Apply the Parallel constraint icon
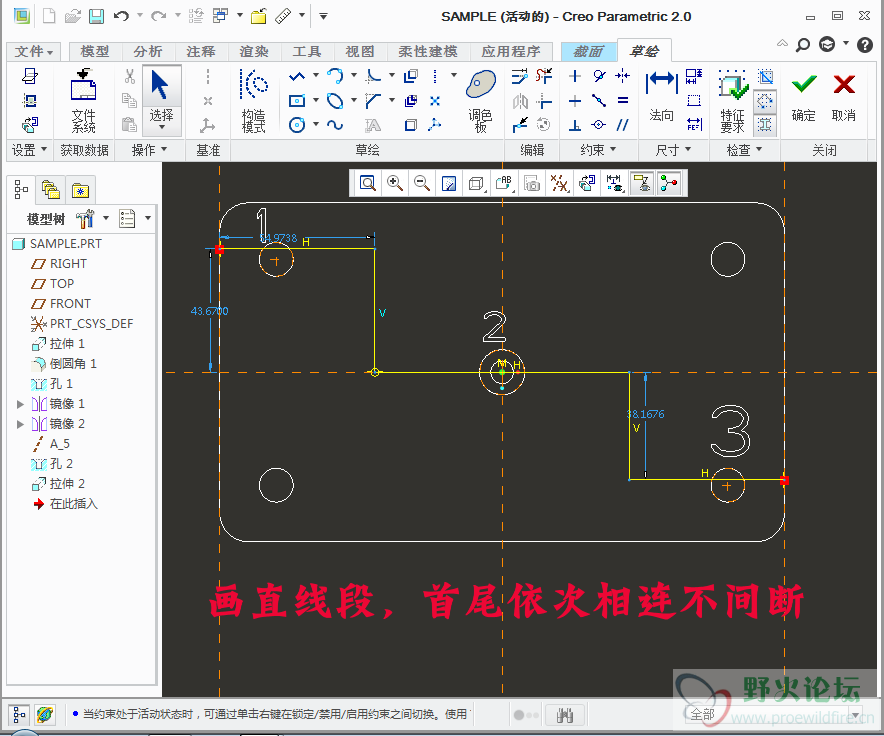The height and width of the screenshot is (736, 884). (622, 125)
